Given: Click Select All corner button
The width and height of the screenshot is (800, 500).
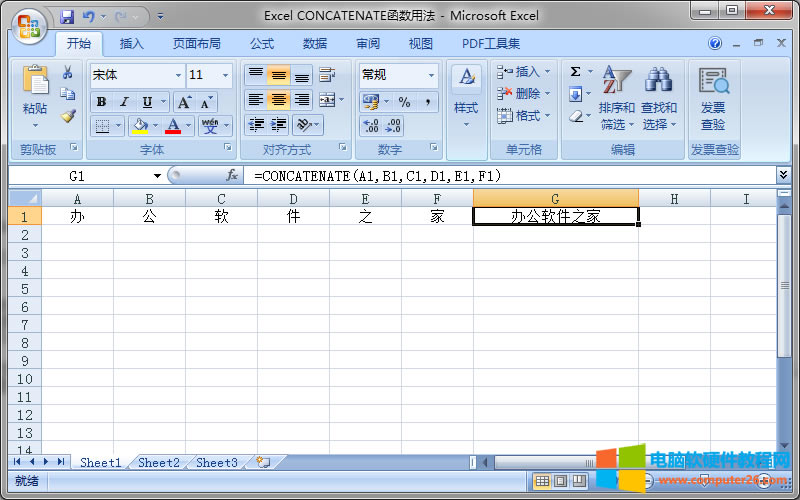Looking at the screenshot, I should click(x=24, y=198).
